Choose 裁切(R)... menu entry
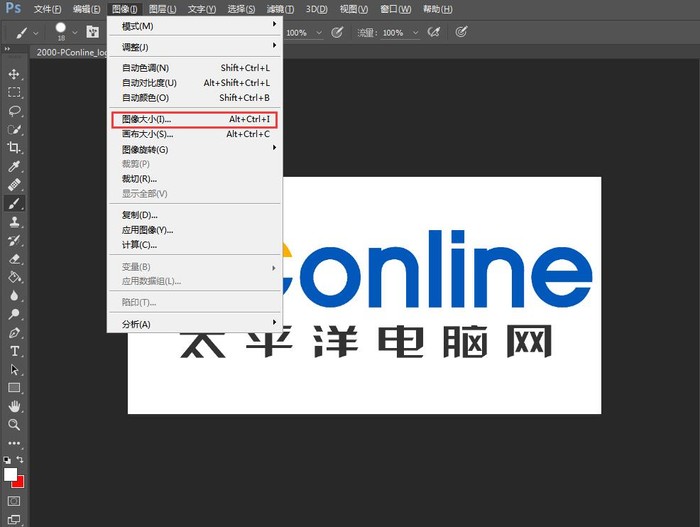The height and width of the screenshot is (527, 700). pos(195,179)
